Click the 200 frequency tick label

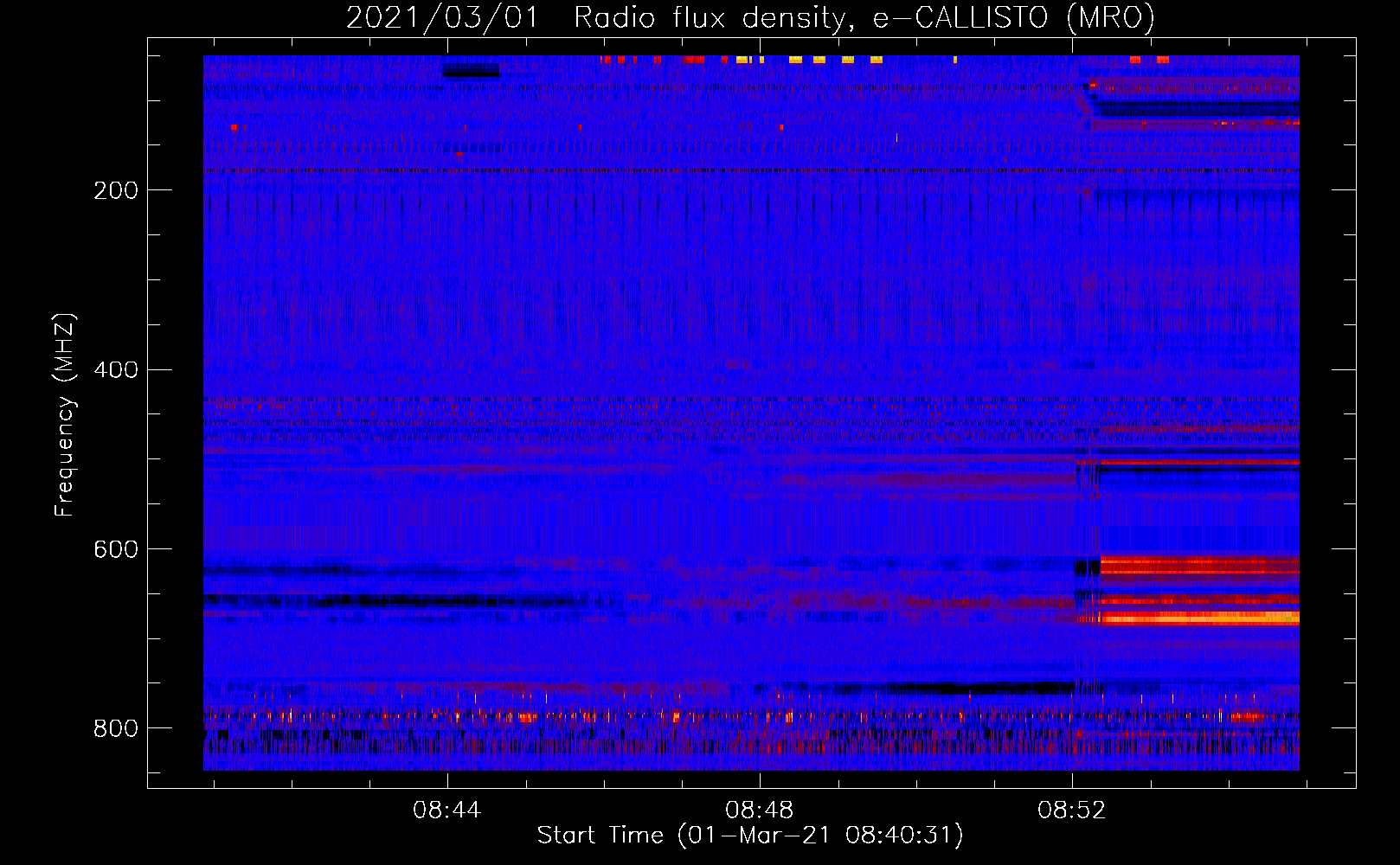116,190
